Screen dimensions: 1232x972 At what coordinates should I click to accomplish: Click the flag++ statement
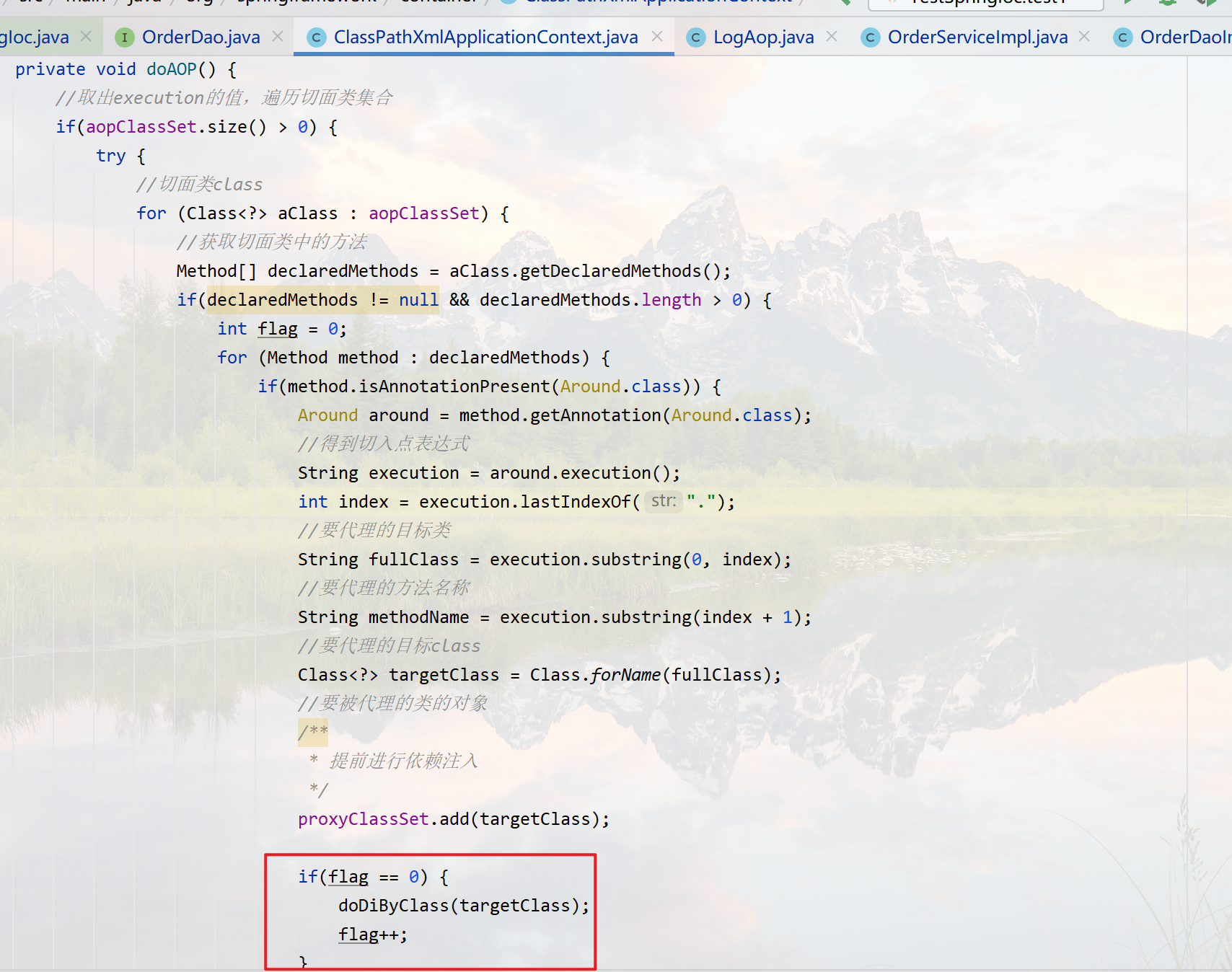[373, 935]
